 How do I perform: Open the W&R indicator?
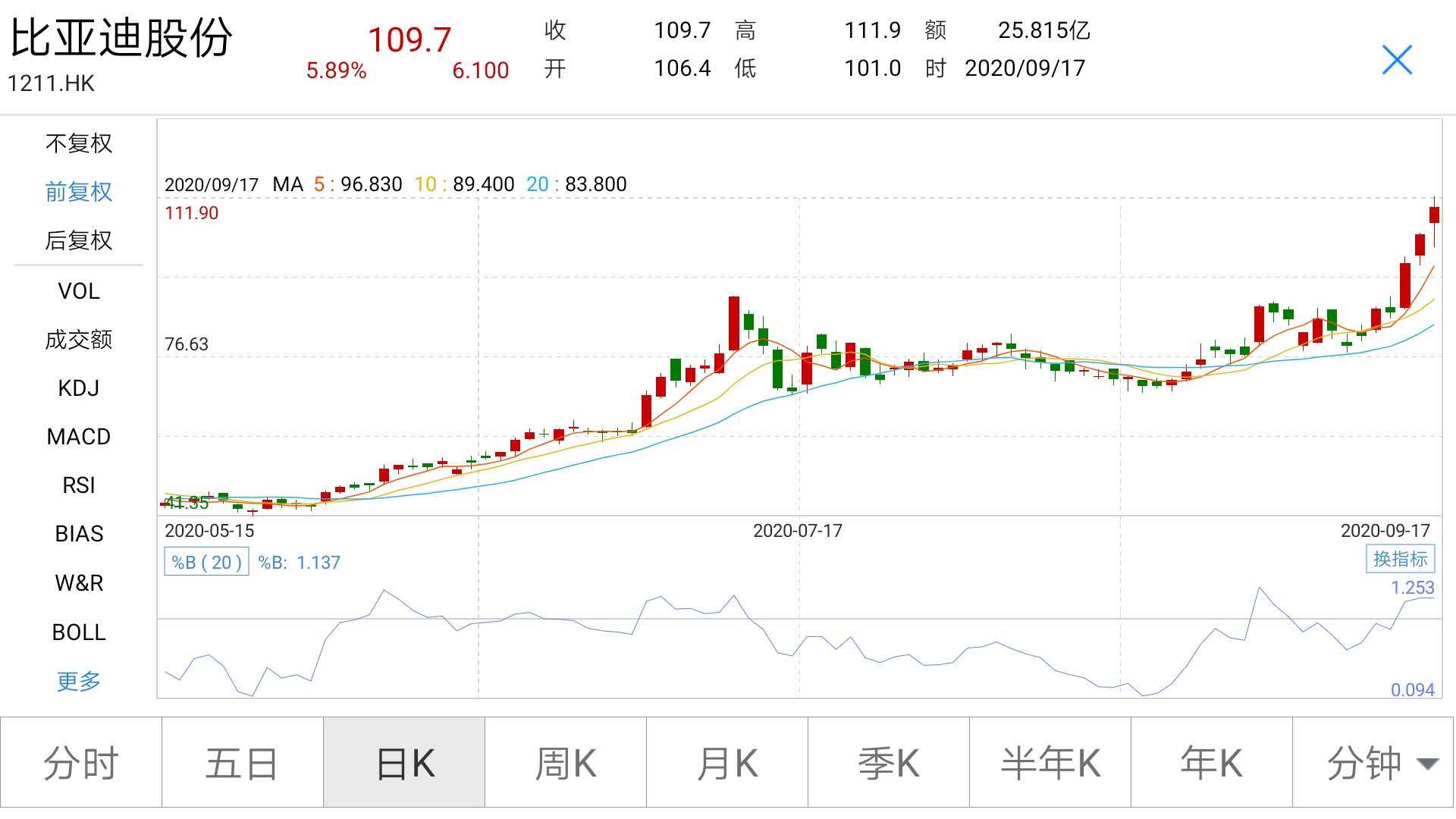[78, 583]
